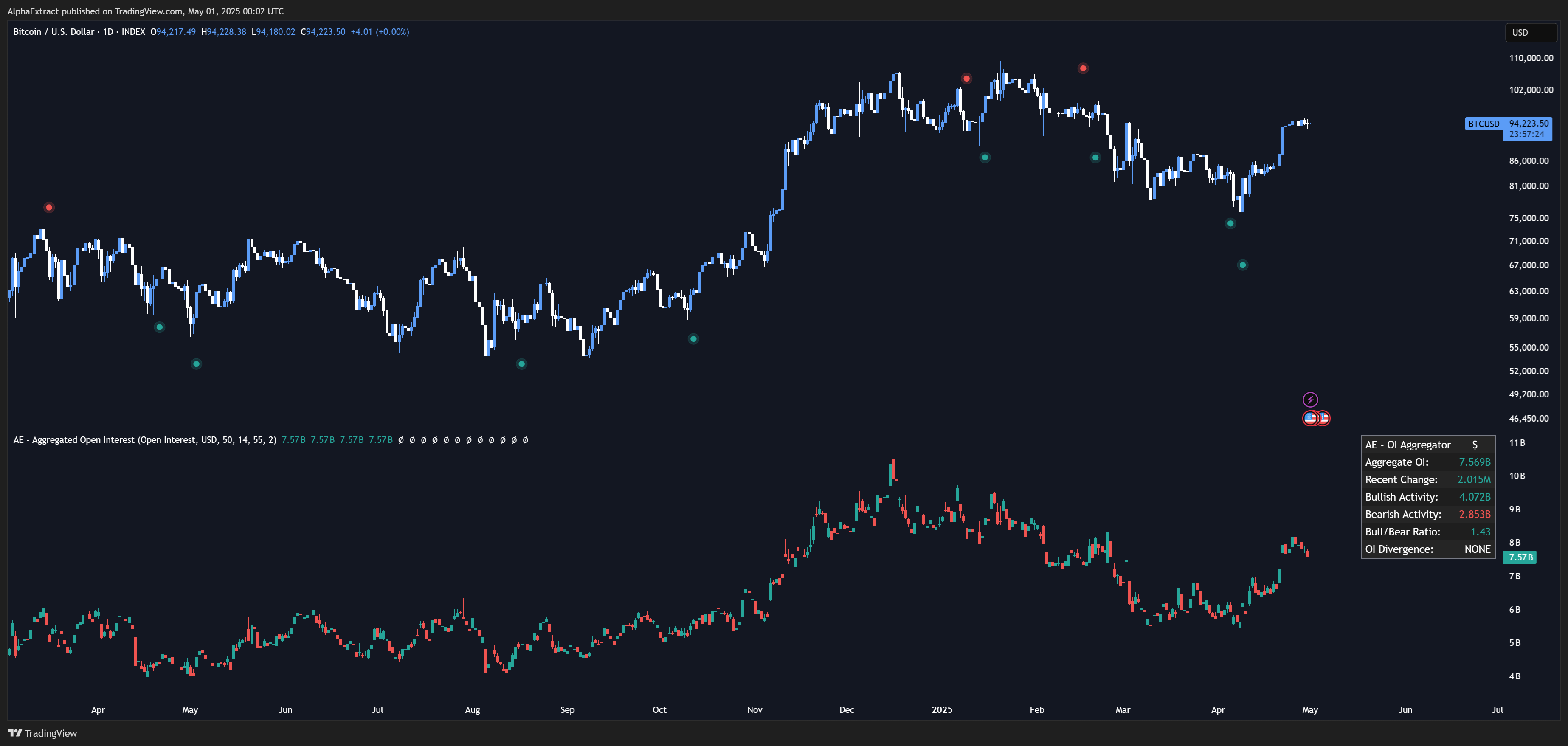The width and height of the screenshot is (1568, 746).
Task: Click the Bullish Activity 4.072B row
Action: click(x=1428, y=497)
